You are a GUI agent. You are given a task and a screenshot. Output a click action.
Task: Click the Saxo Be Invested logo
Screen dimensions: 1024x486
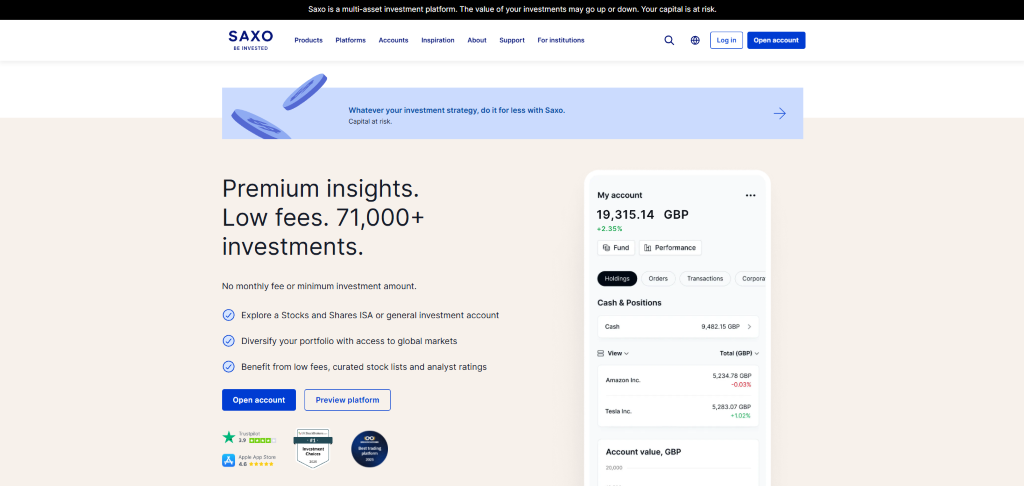coord(251,40)
